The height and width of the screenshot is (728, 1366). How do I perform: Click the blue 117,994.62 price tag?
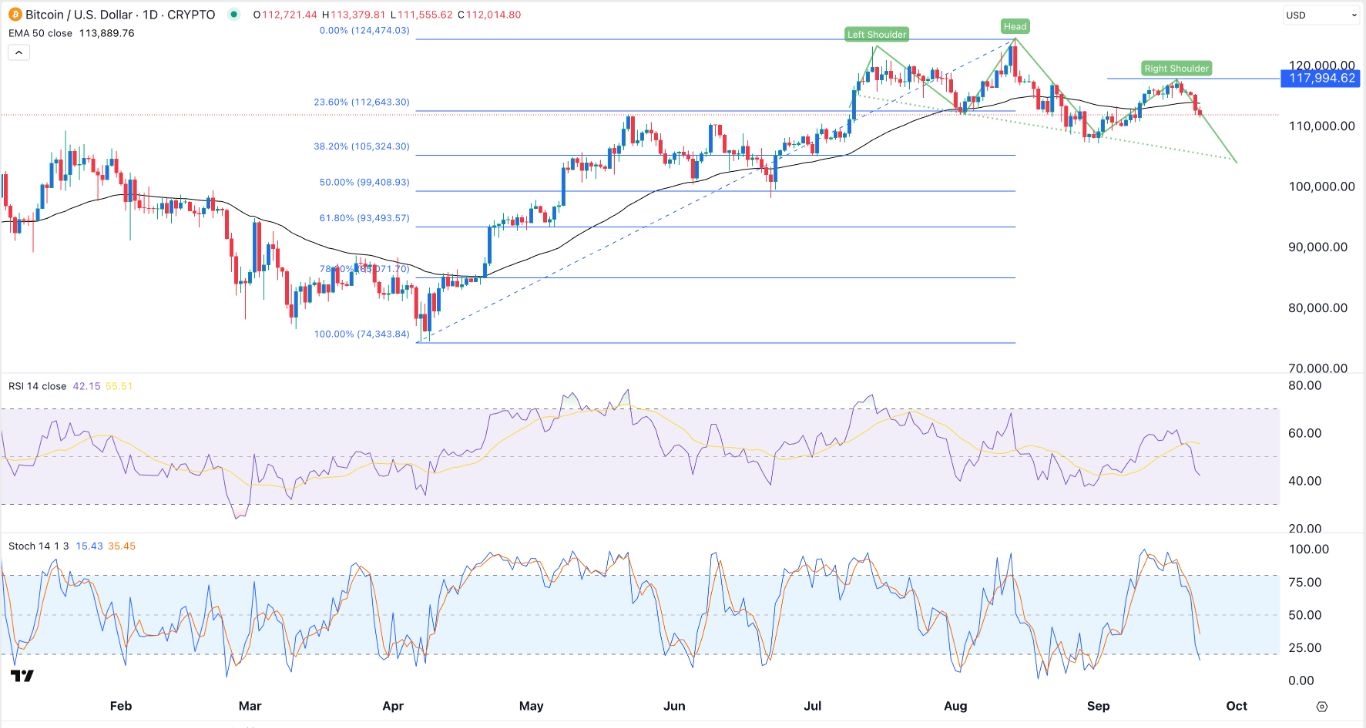1318,77
